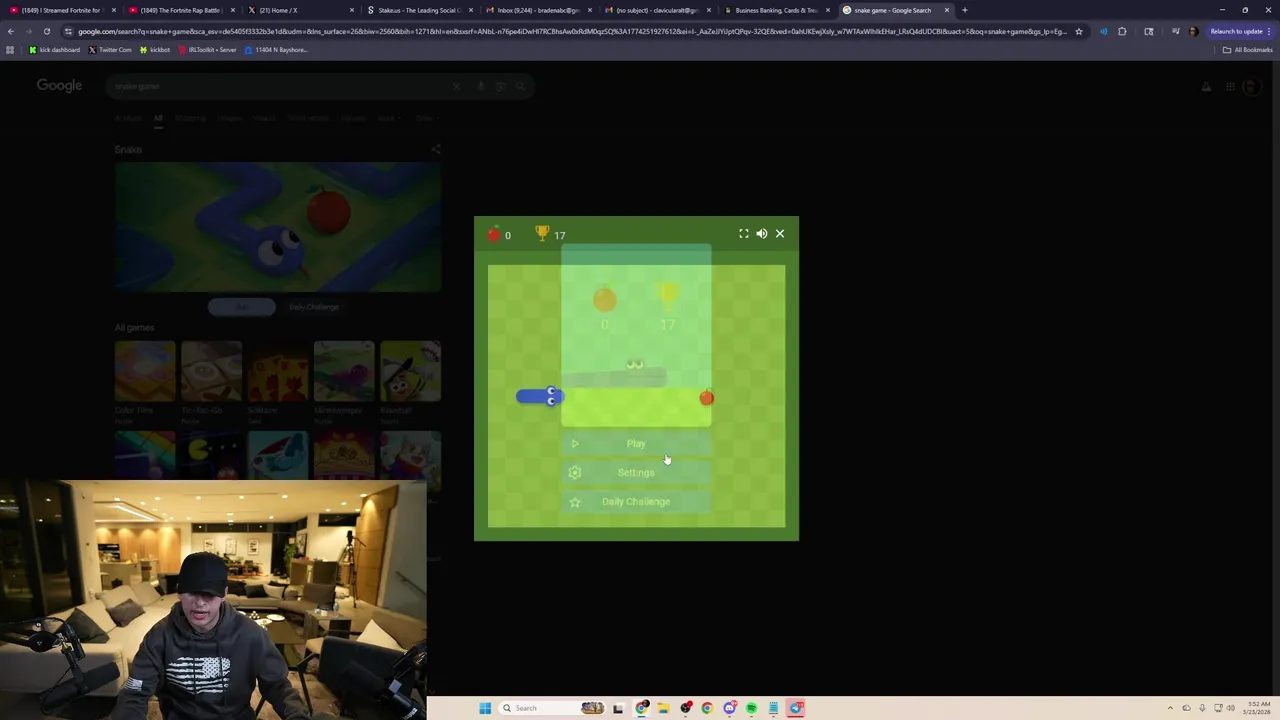The width and height of the screenshot is (1280, 720).
Task: Bookmark this page with star icon
Action: [x=1078, y=31]
